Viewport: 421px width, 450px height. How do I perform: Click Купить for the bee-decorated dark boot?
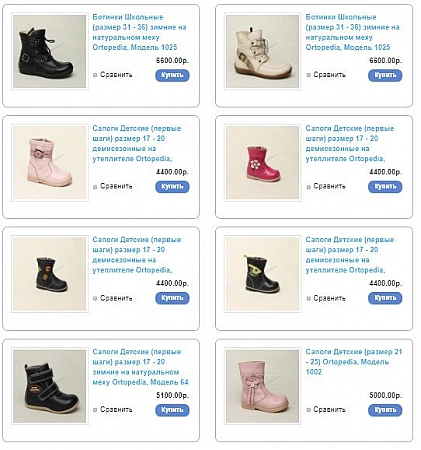click(385, 298)
